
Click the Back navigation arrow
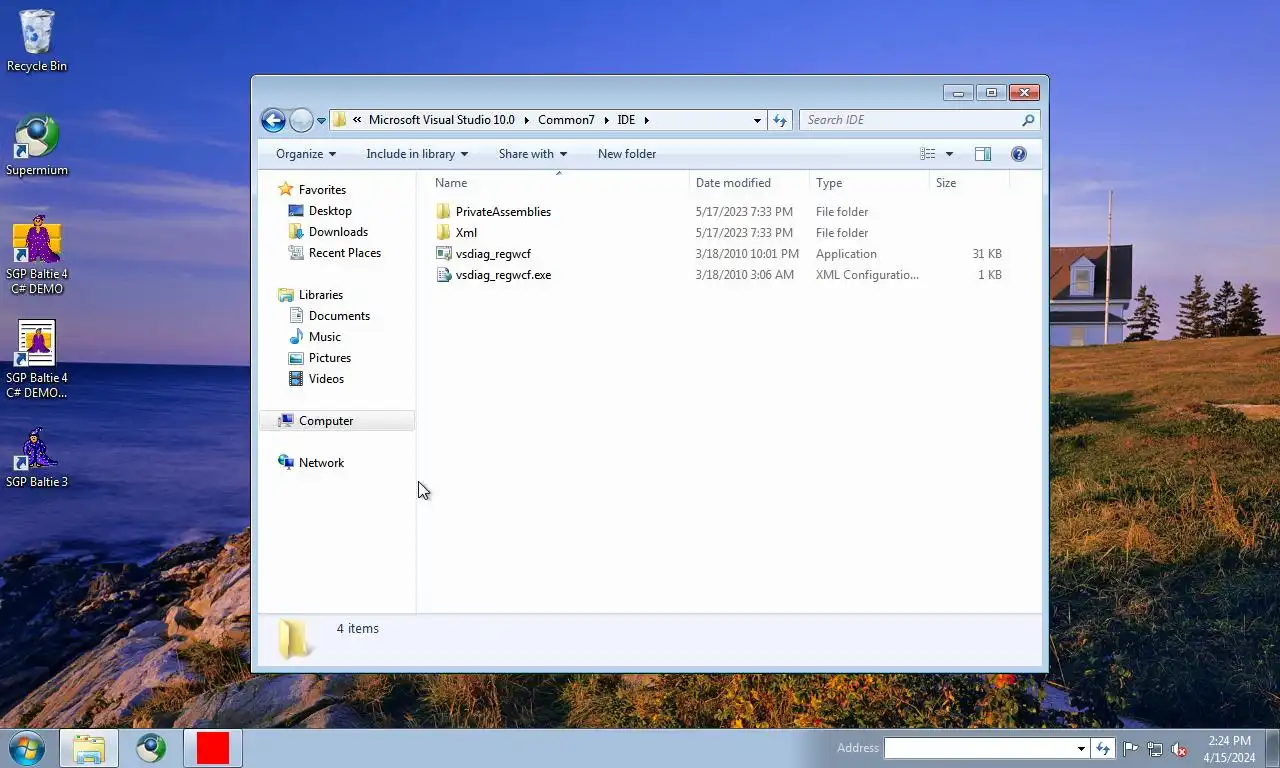click(x=273, y=120)
